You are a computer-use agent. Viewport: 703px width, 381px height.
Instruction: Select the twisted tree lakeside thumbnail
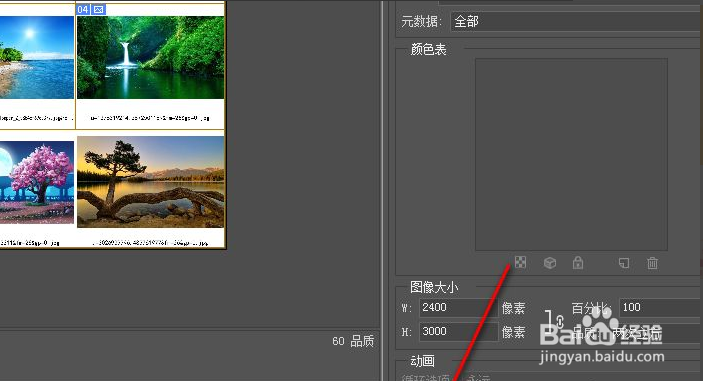tap(151, 182)
